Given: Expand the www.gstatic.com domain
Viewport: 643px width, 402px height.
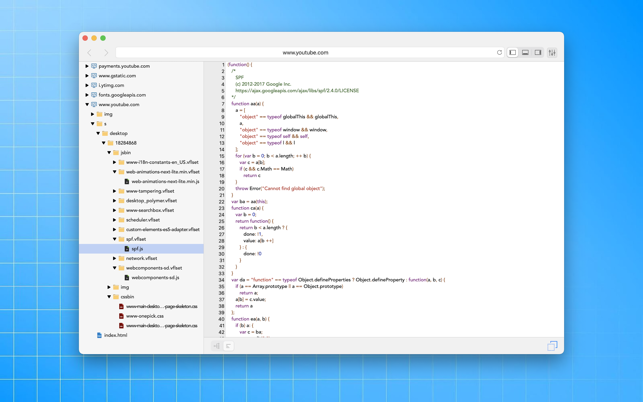Looking at the screenshot, I should point(87,75).
